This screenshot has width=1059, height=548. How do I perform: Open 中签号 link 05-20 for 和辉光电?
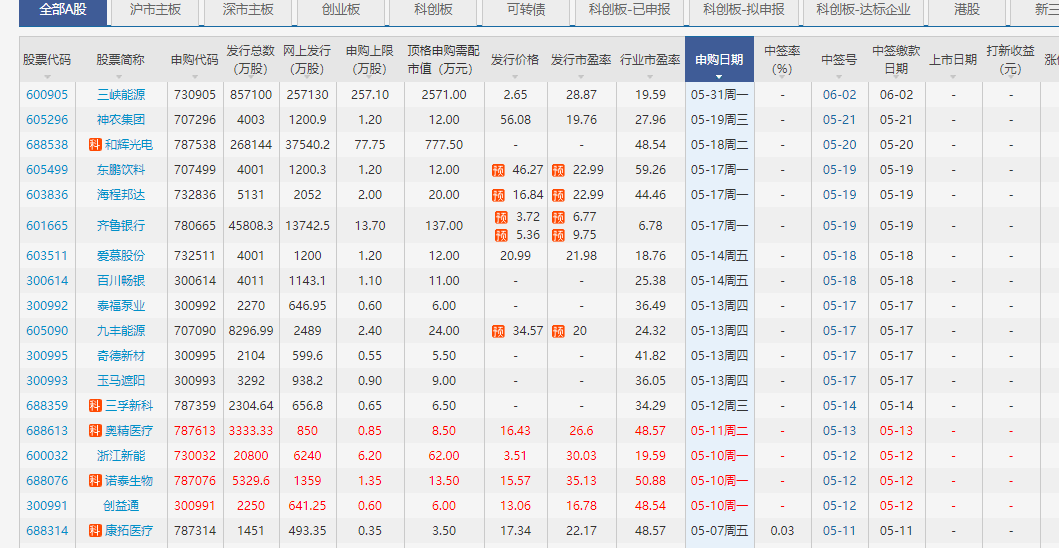coord(840,145)
